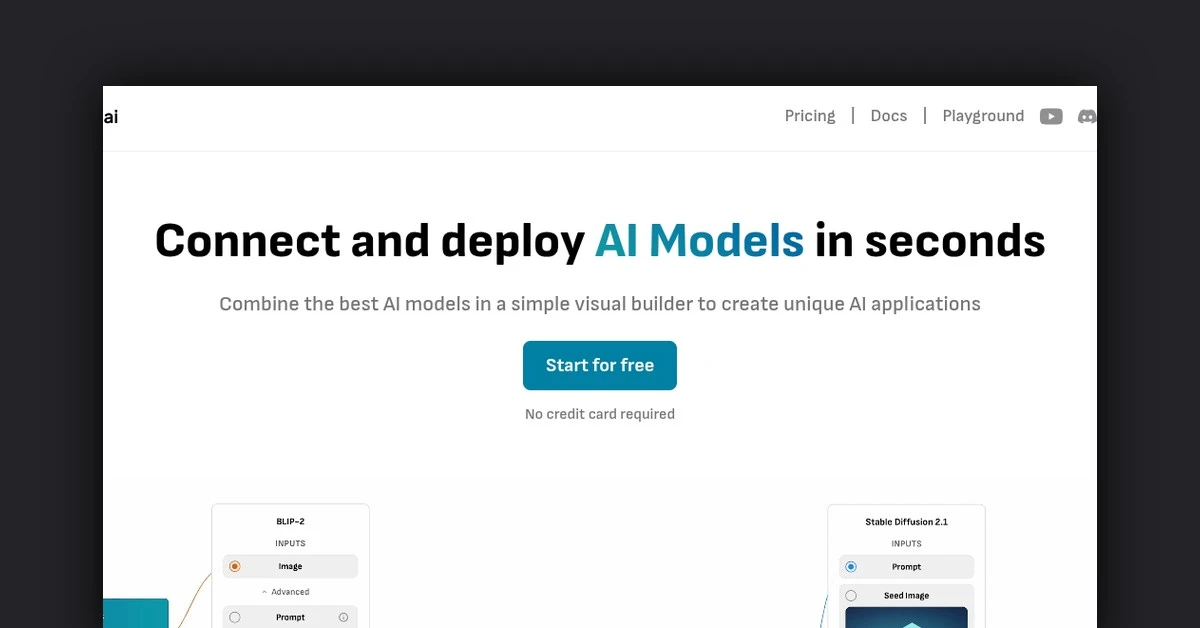Select the Stable Diffusion 2.1 node header
Screen dimensions: 1200x628
pyautogui.click(x=906, y=522)
